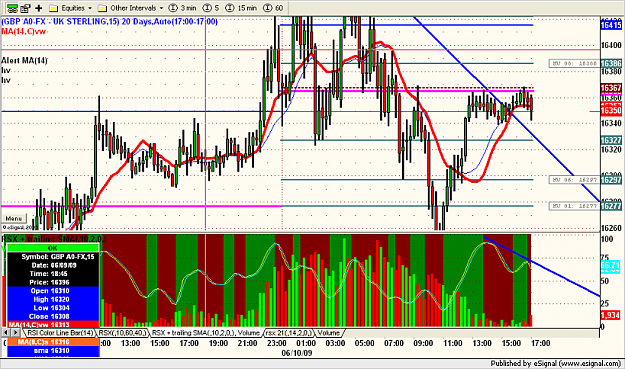Screen dimensions: 625x369
Task: Click the Price: 16396 row in data window
Action: point(53,282)
